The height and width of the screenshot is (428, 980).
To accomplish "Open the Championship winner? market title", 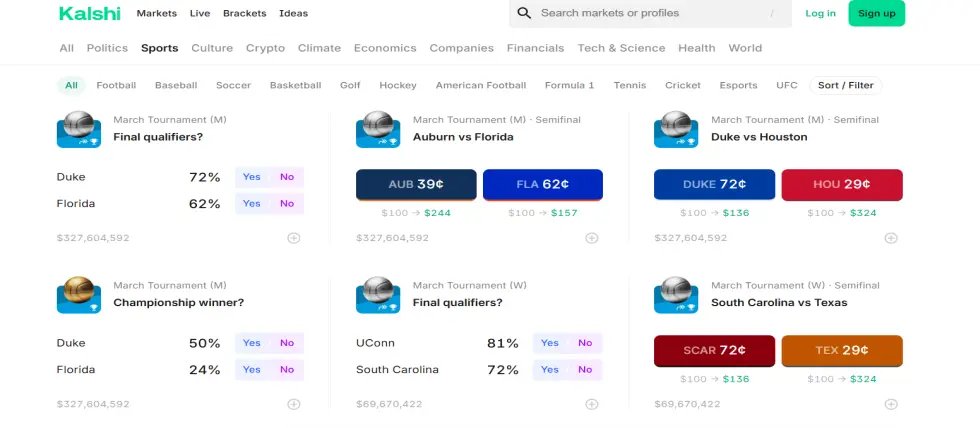I will click(179, 303).
